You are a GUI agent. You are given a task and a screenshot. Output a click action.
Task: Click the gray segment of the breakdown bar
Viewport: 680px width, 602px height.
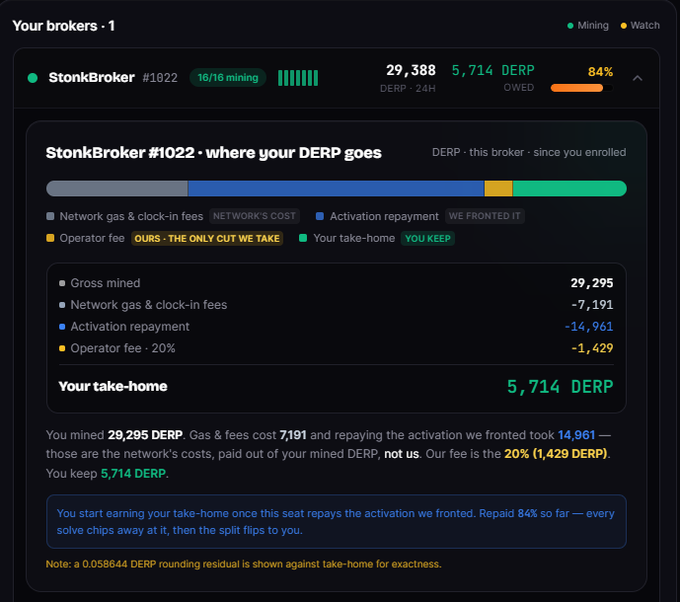click(117, 189)
